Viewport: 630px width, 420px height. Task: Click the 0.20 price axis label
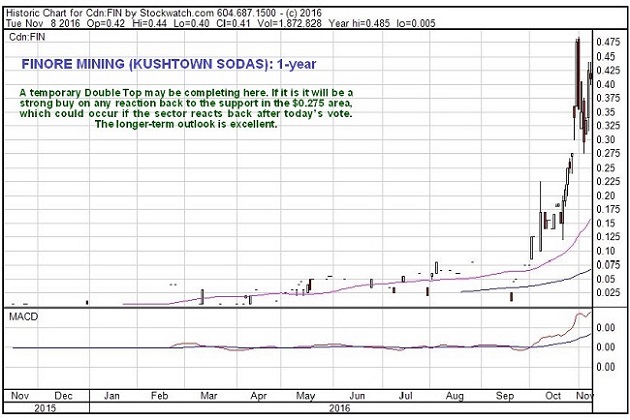[606, 196]
